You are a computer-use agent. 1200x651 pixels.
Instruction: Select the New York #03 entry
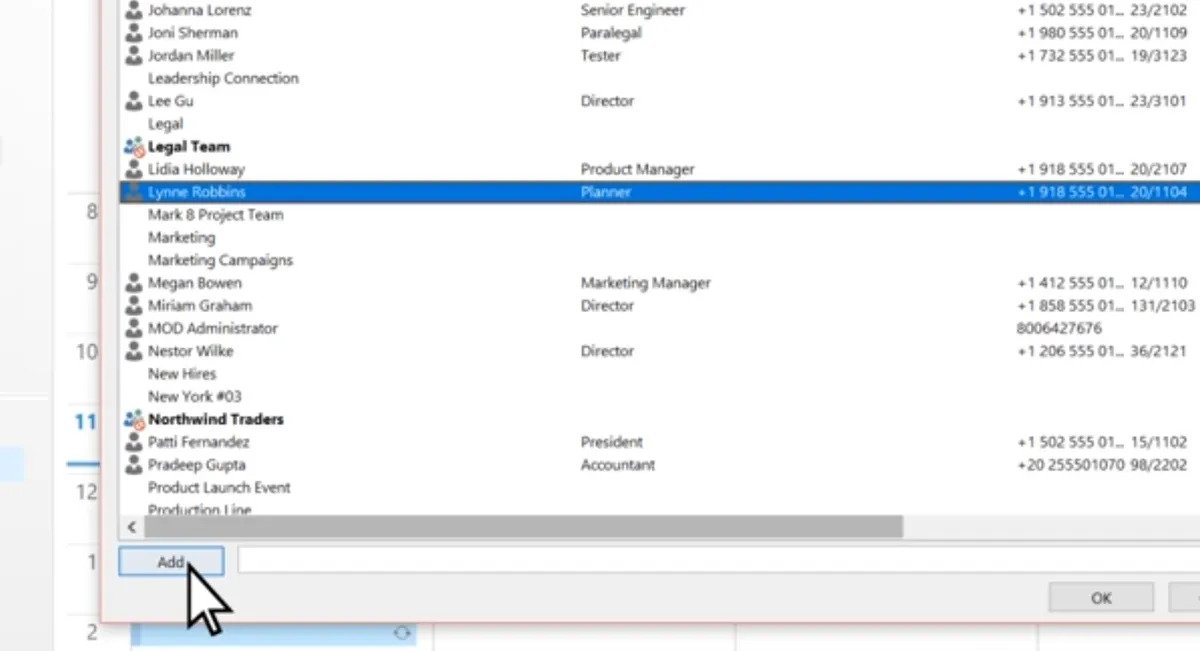pos(195,397)
